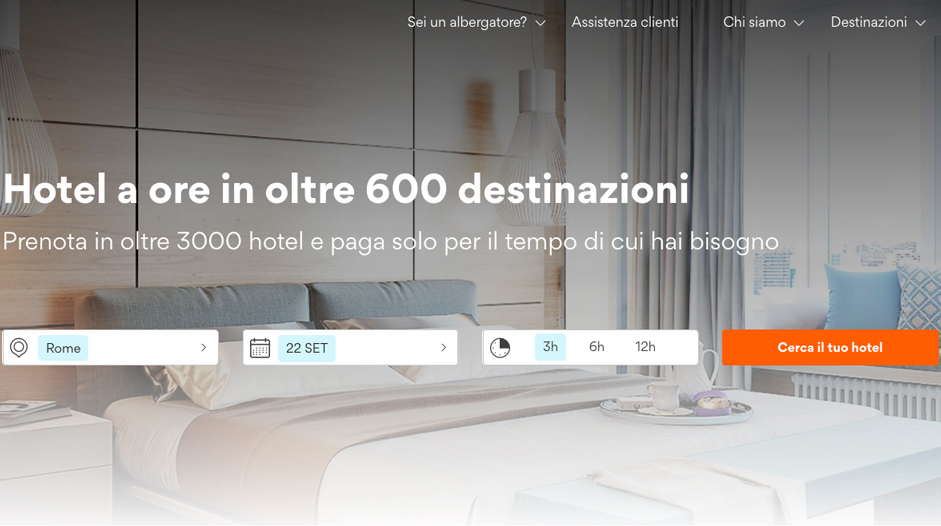
Task: Click the calendar icon
Action: pyautogui.click(x=260, y=348)
